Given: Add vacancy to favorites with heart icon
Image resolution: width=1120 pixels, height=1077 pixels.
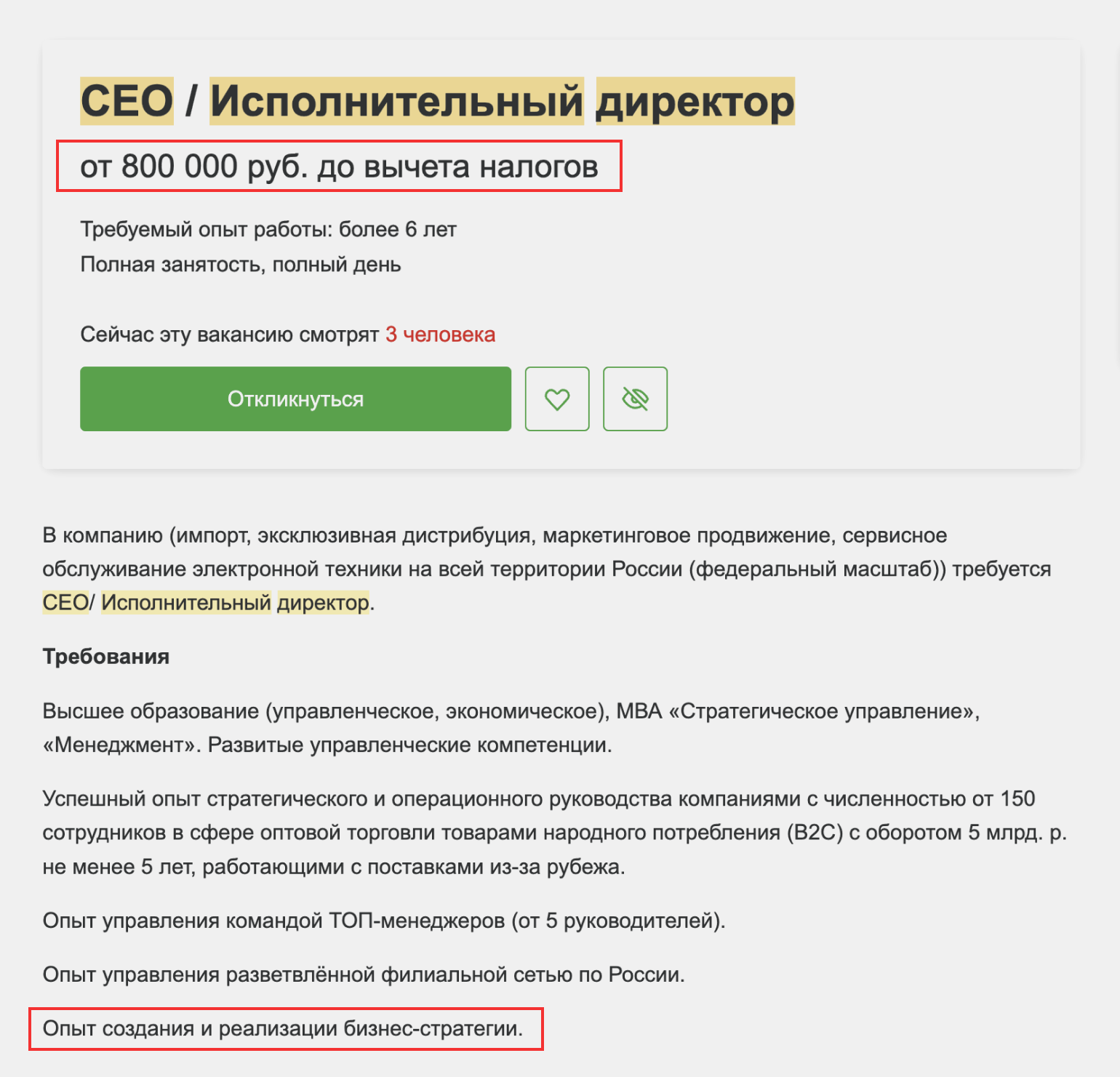Looking at the screenshot, I should tap(557, 399).
